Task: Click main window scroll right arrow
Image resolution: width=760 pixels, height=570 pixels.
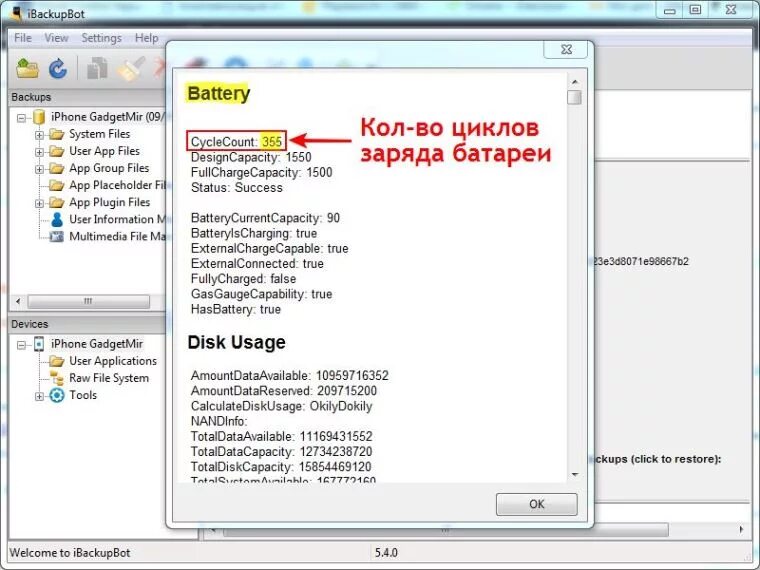Action: point(741,530)
